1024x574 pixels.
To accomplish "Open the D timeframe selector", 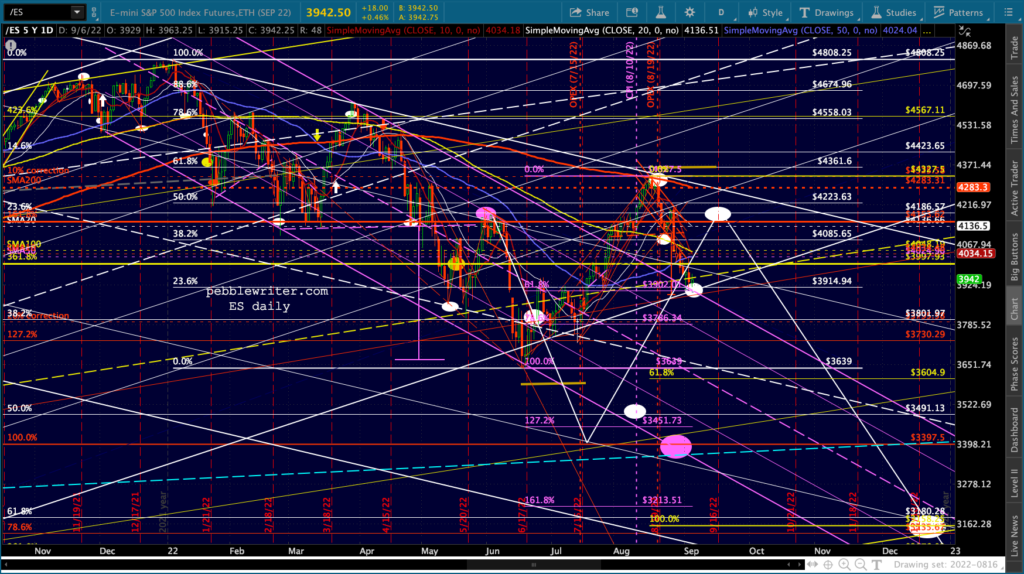I will click(x=721, y=12).
